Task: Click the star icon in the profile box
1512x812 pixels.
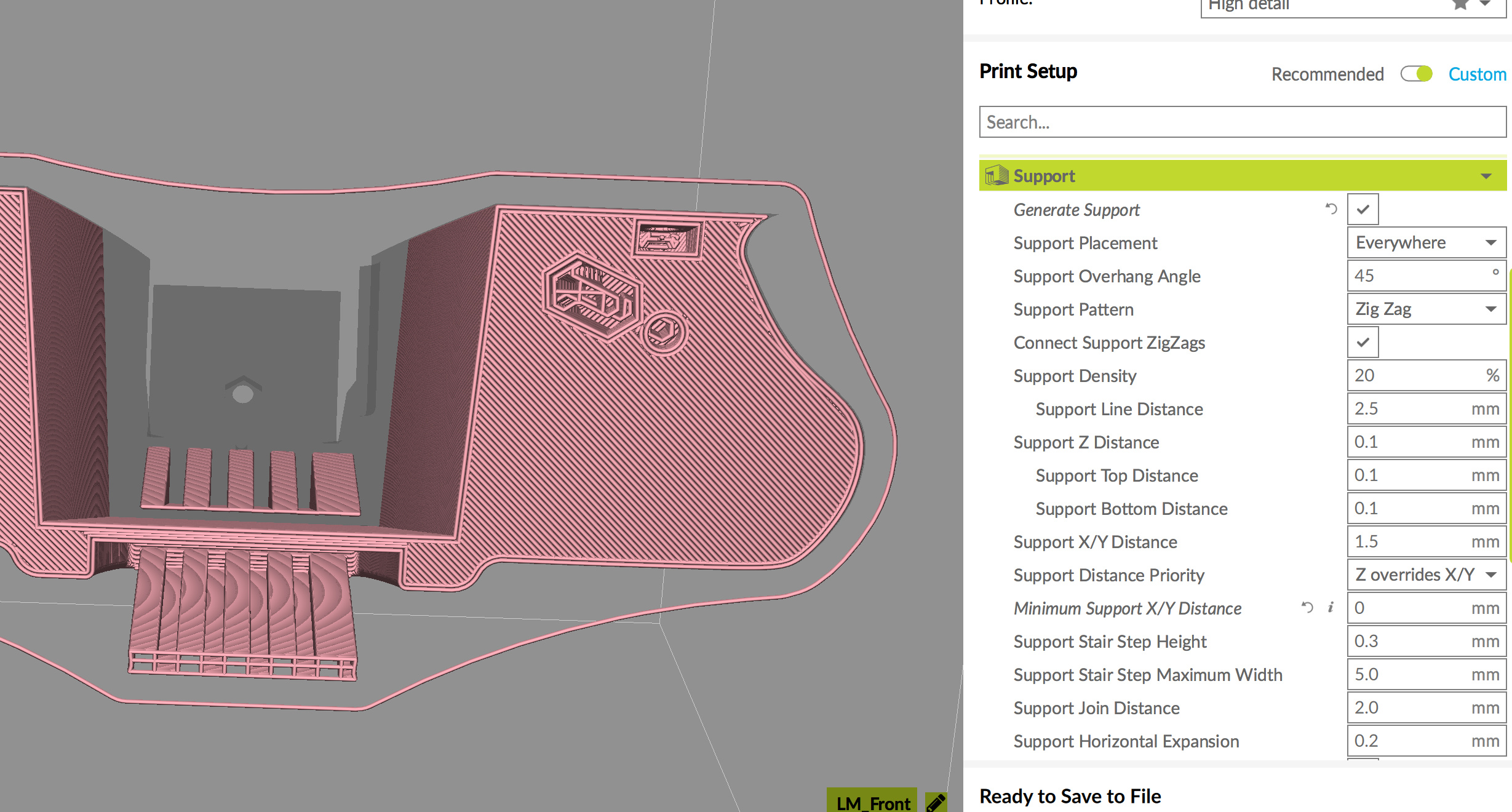Action: 1460,5
